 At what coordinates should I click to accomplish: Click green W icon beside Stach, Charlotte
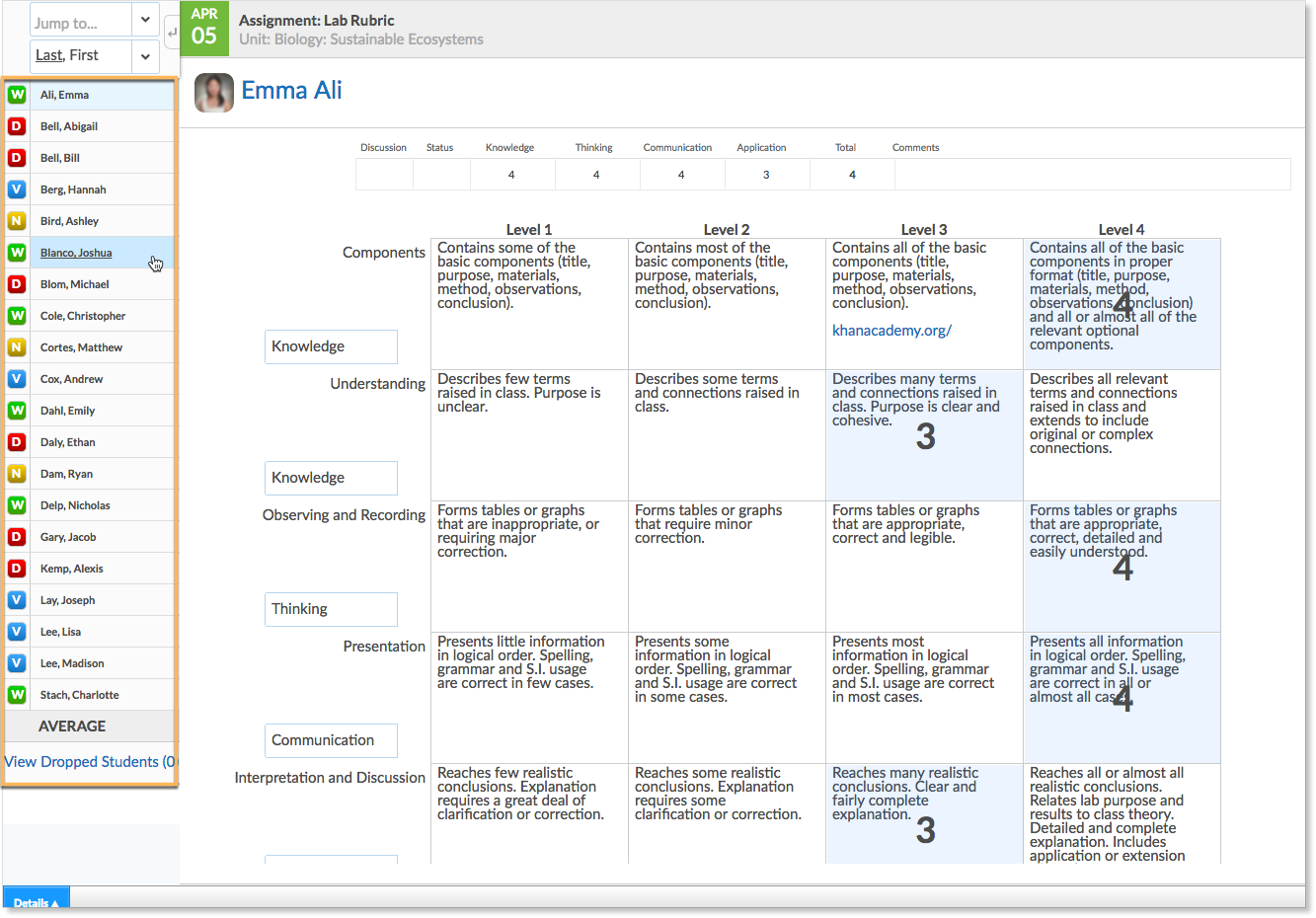[17, 695]
